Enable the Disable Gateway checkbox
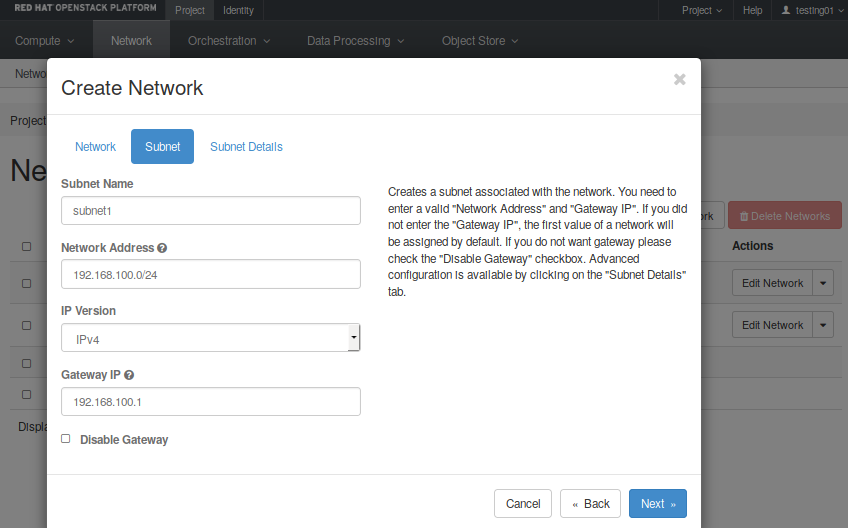The image size is (848, 528). 66,439
